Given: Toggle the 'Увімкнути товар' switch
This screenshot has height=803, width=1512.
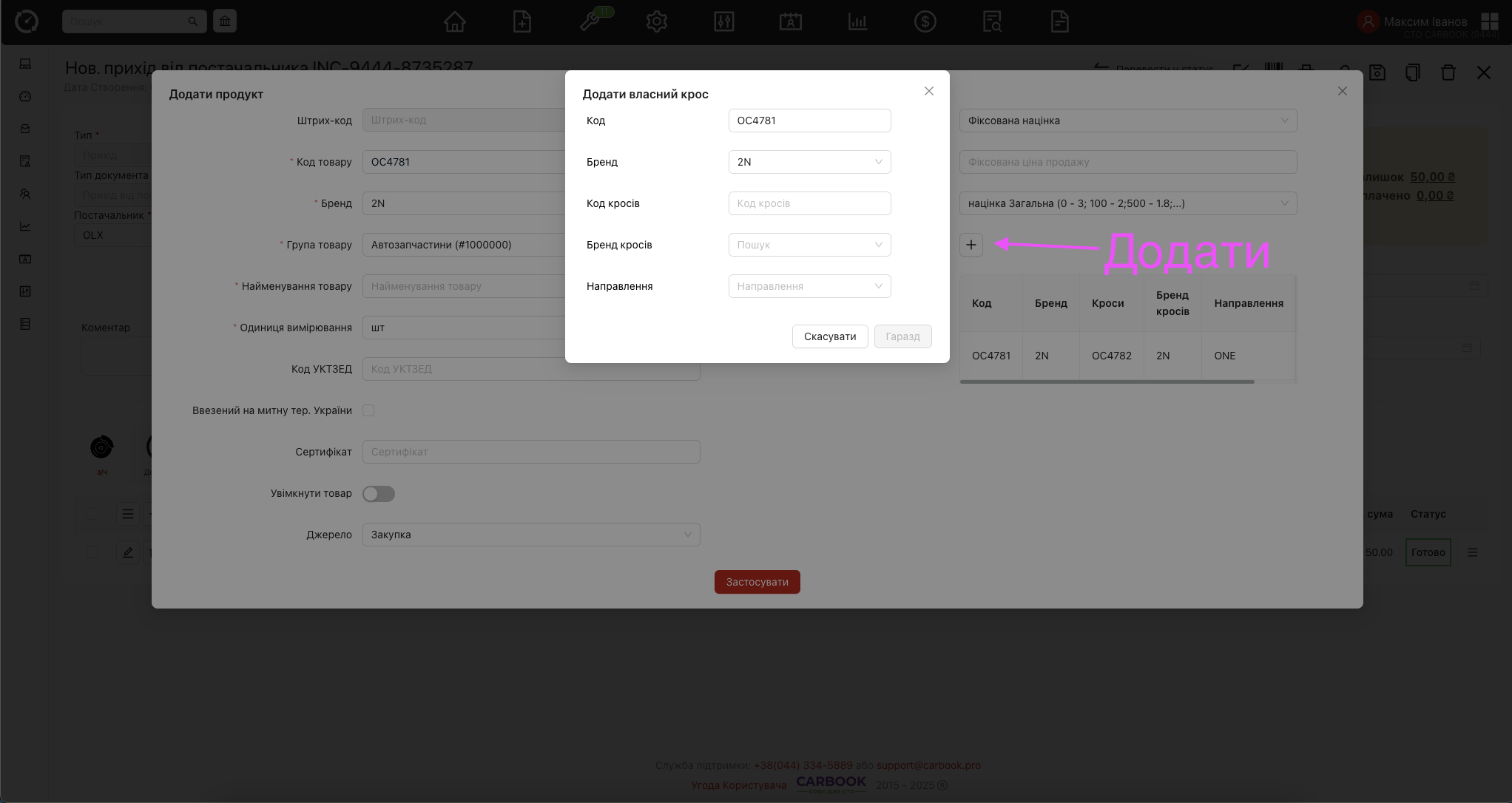Looking at the screenshot, I should click(379, 494).
